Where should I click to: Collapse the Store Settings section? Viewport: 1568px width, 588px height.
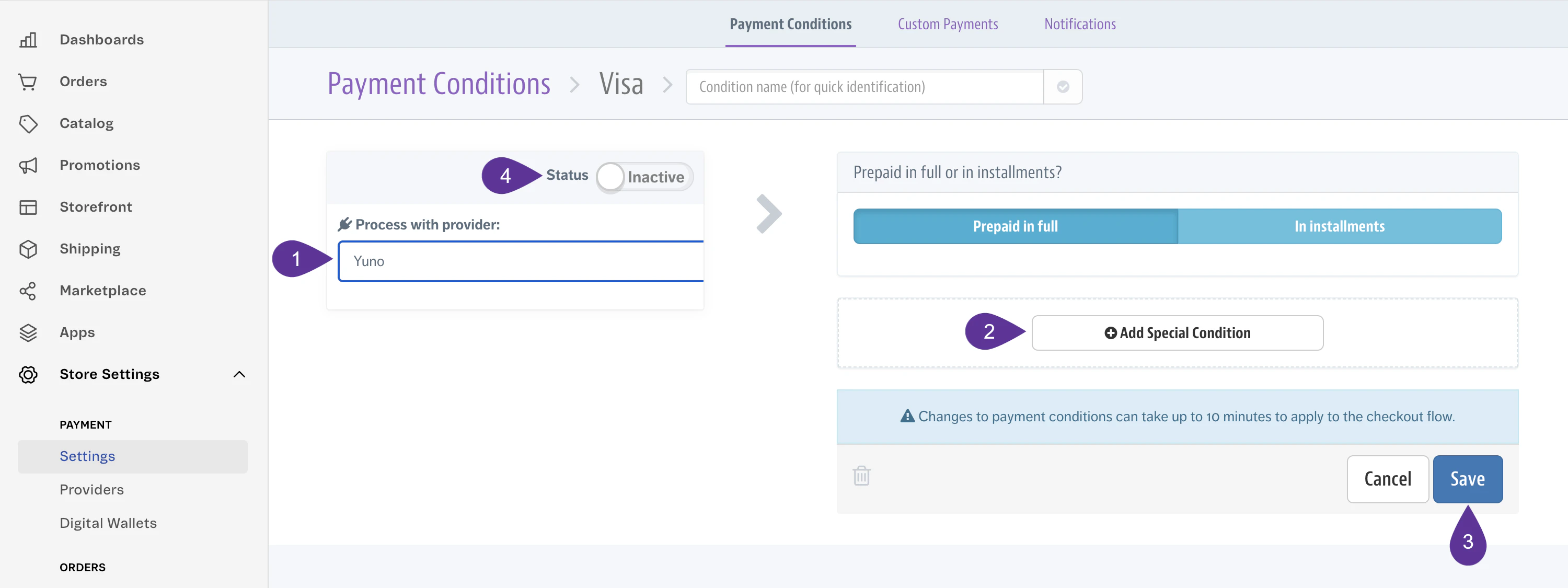coord(239,374)
